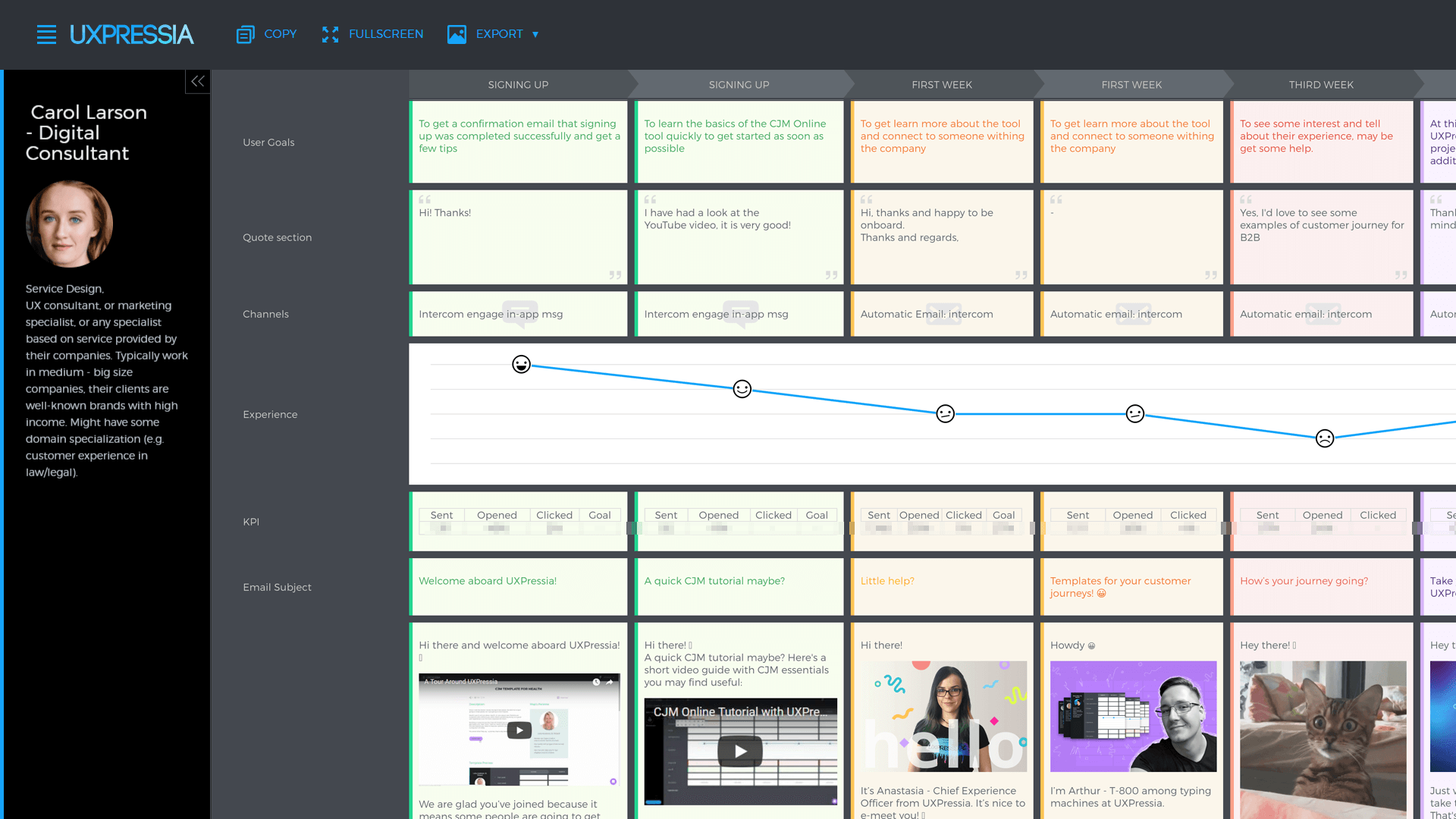Click 'Goal' in first KPI table

point(599,515)
